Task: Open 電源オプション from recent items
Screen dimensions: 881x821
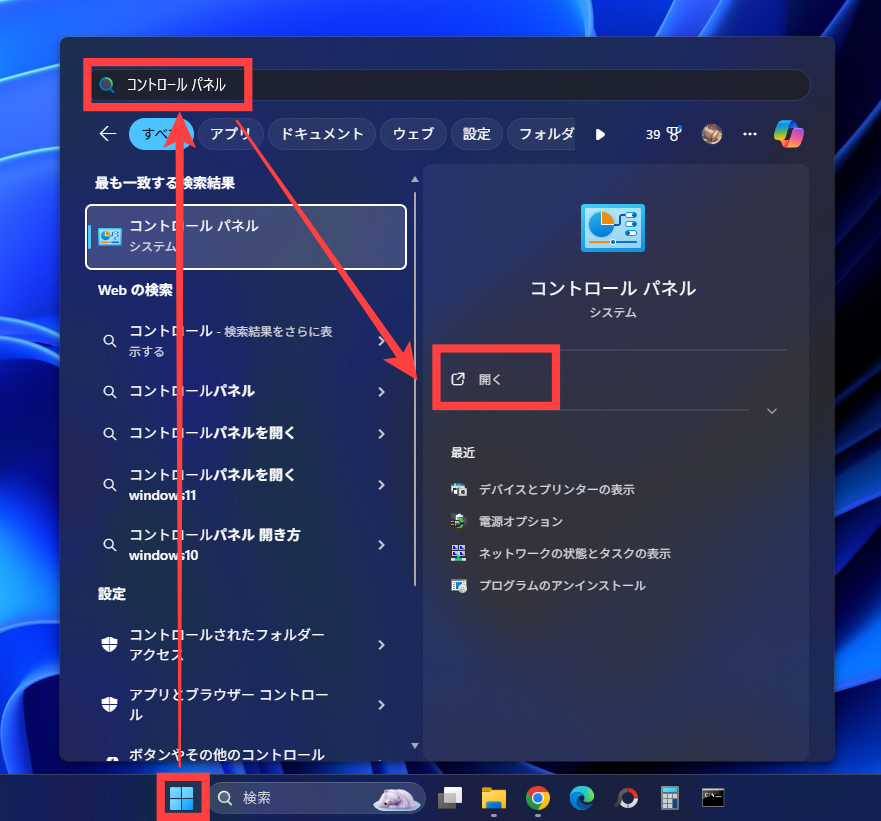Action: [521, 520]
